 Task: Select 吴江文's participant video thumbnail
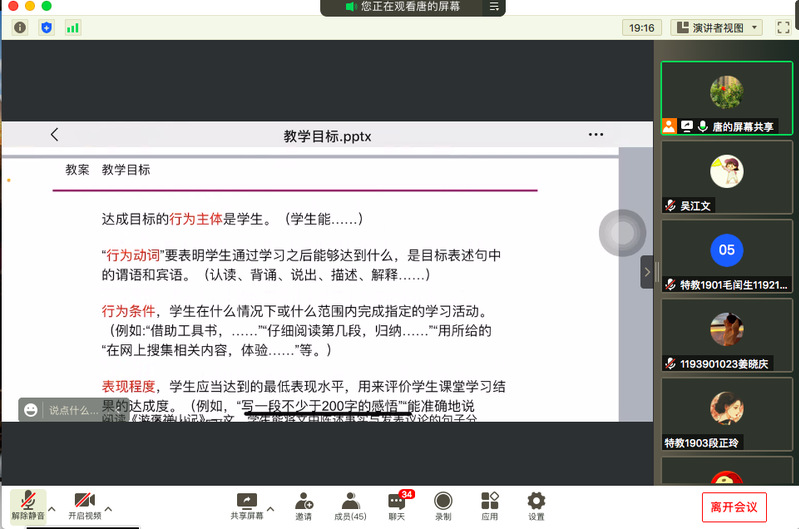(x=726, y=177)
